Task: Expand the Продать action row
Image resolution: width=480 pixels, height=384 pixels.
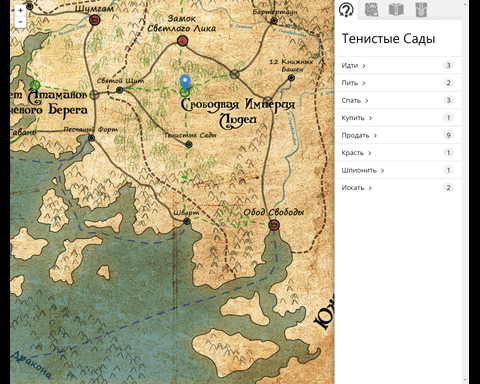Action: point(398,135)
